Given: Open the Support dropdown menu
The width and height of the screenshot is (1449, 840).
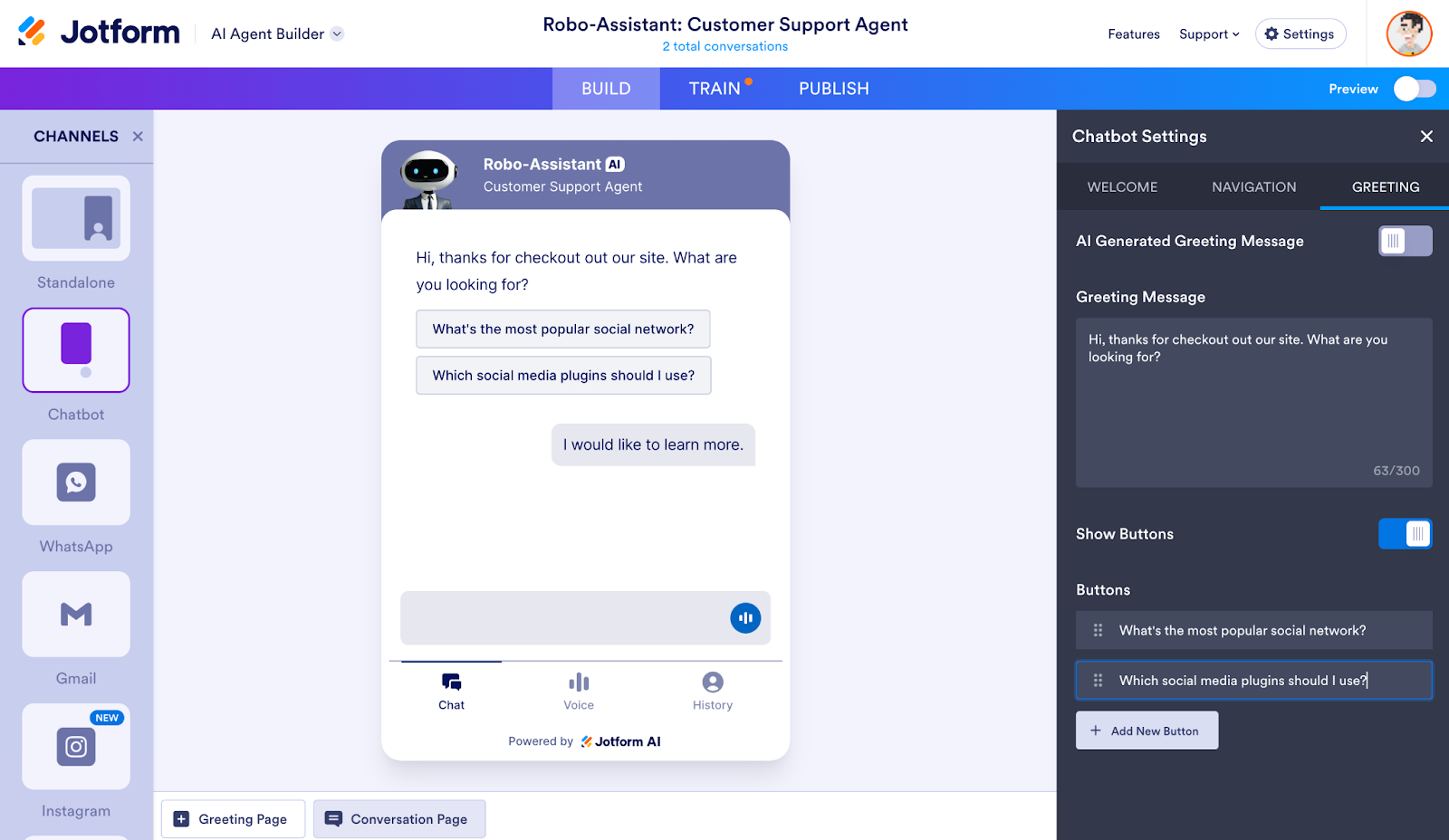Looking at the screenshot, I should point(1208,33).
